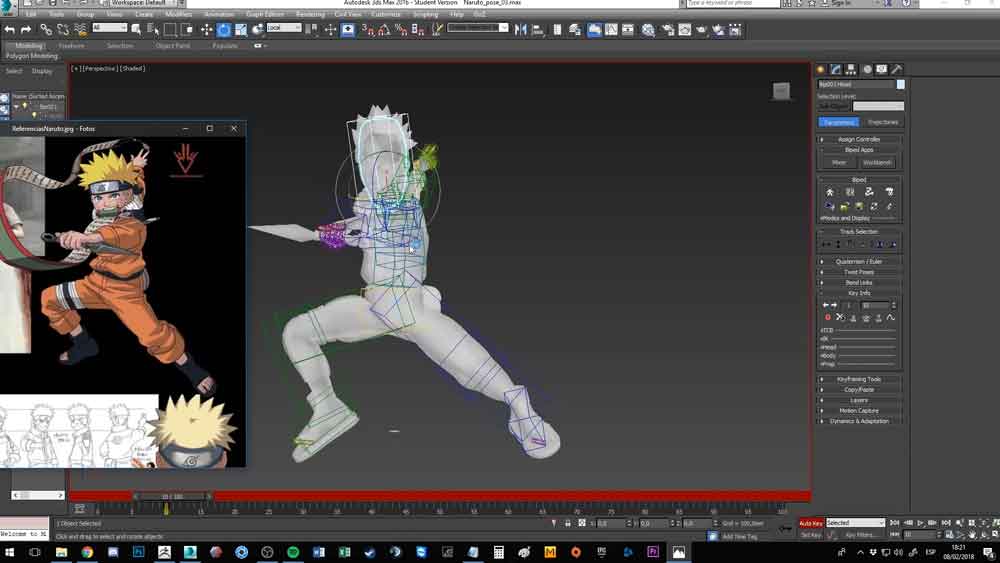Open the Hierarchy command panel tab
Viewport: 1000px width, 563px height.
pos(851,69)
